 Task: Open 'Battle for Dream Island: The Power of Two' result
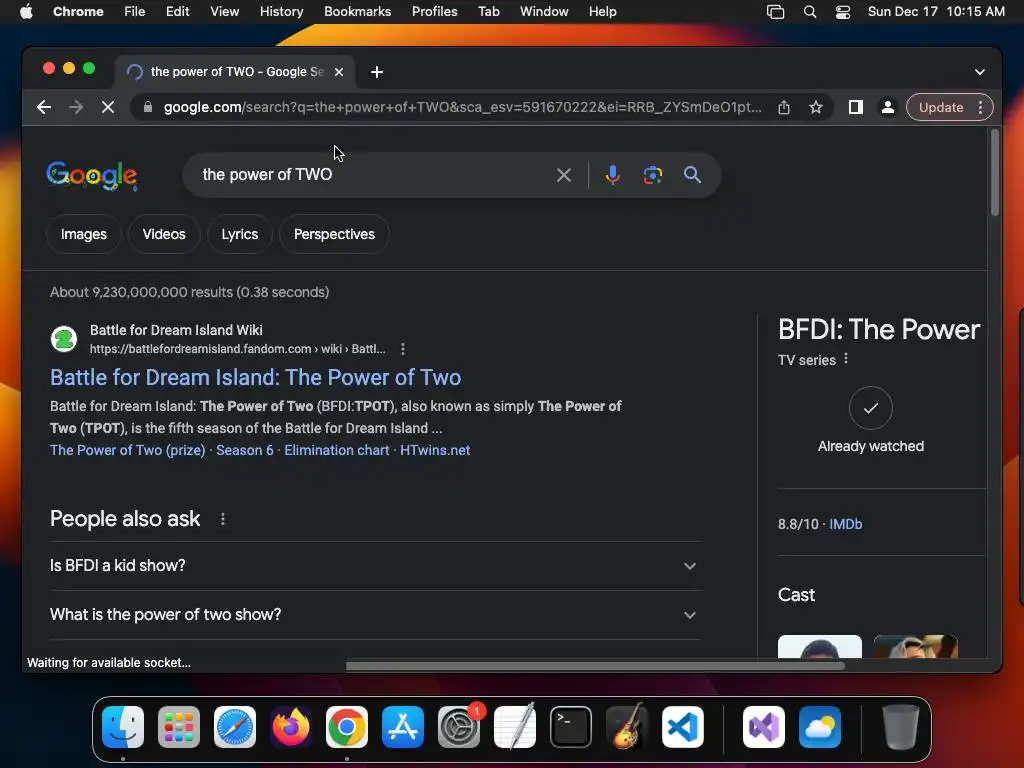[256, 377]
